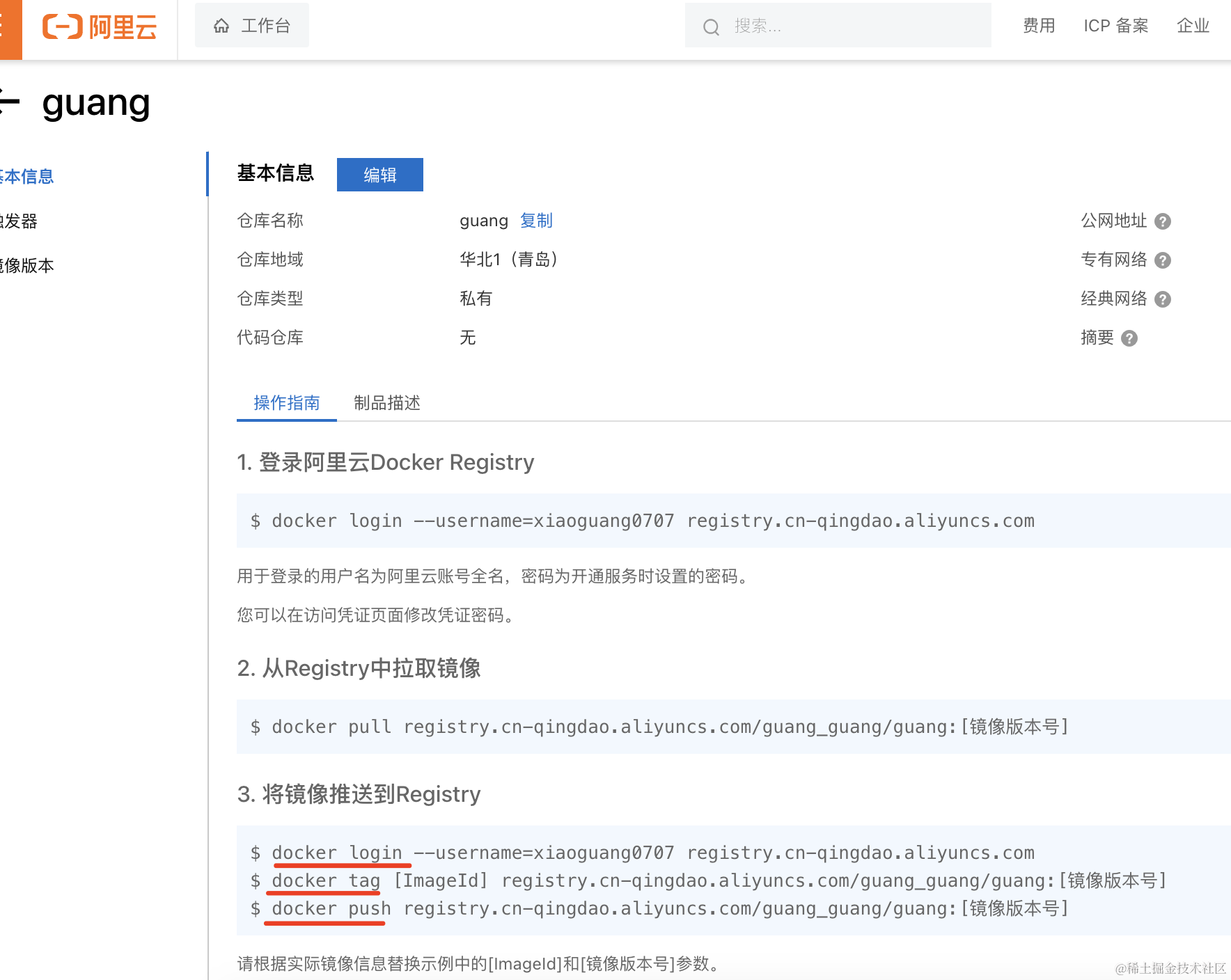Click the blue 编辑 button
Image resolution: width=1231 pixels, height=980 pixels.
380,175
